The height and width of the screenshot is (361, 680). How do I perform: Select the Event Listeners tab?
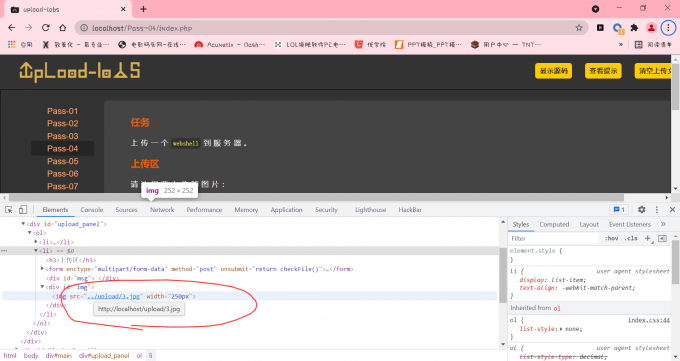point(630,224)
